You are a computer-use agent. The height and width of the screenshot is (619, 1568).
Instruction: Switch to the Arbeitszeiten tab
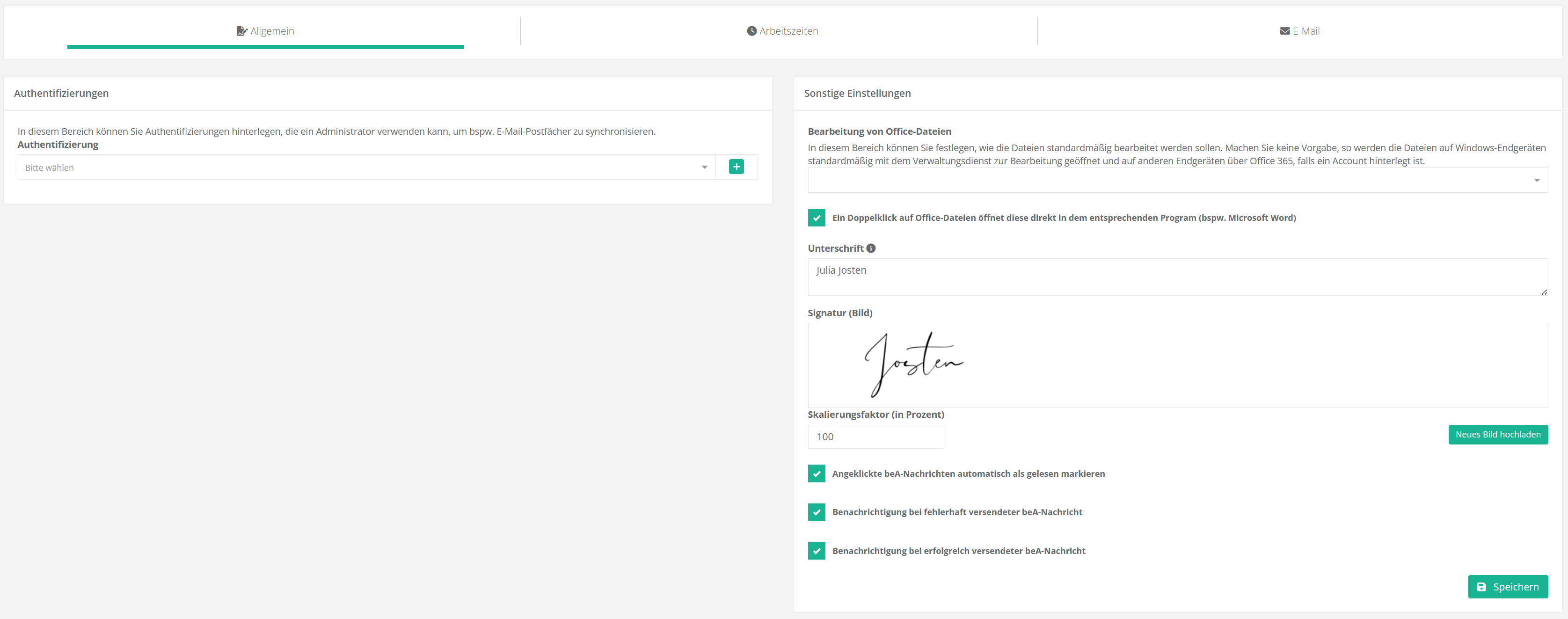click(782, 31)
